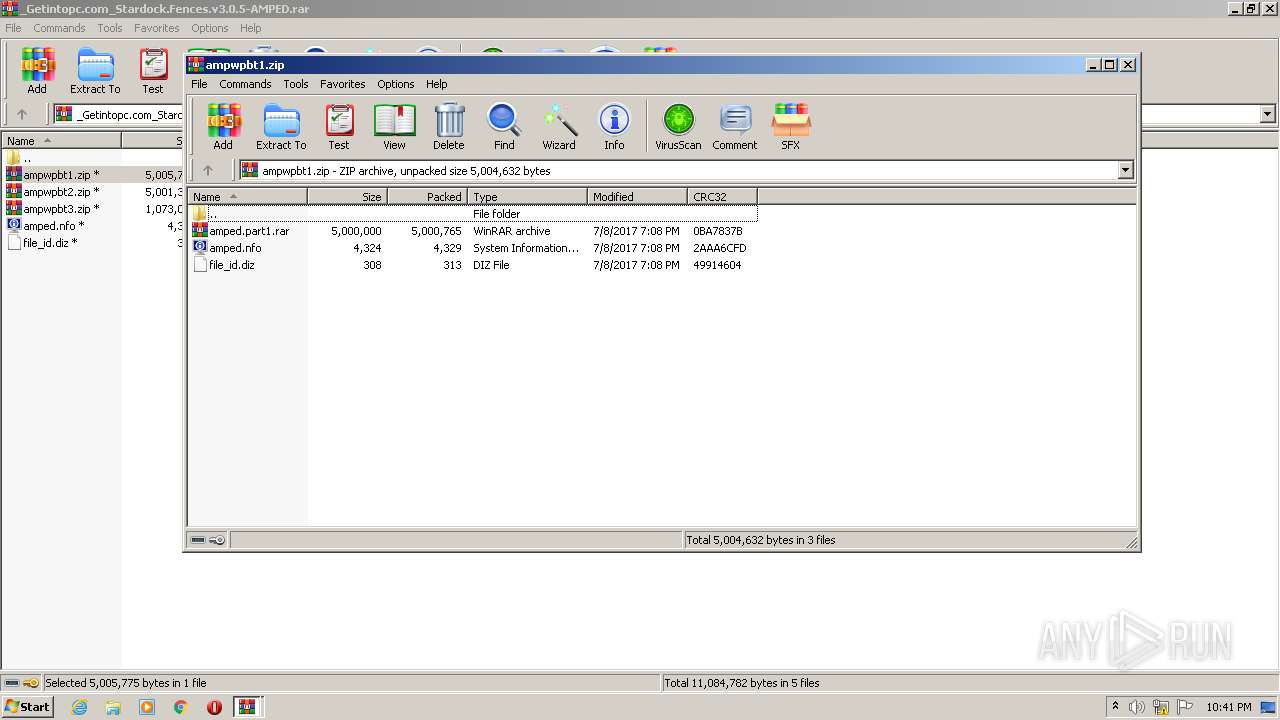Click the volume speaker tray icon
The width and height of the screenshot is (1280, 720).
point(1137,707)
